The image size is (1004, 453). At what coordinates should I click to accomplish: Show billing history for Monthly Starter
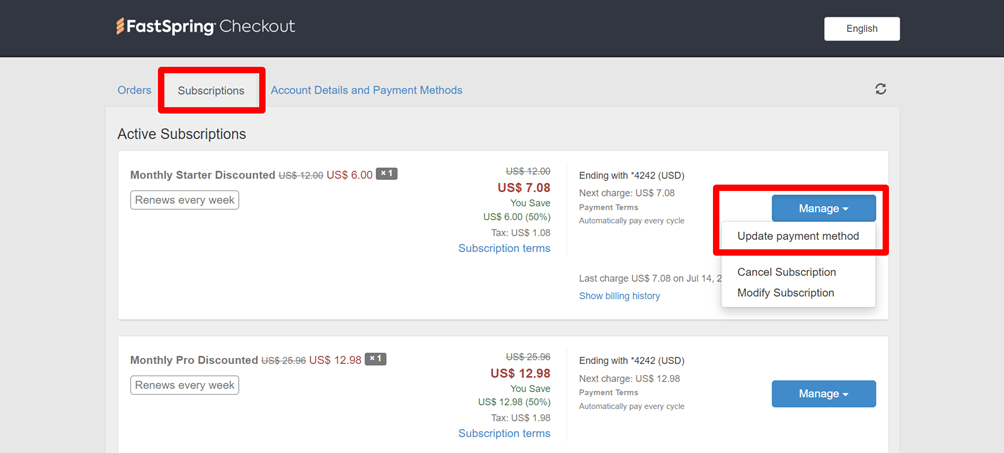619,296
